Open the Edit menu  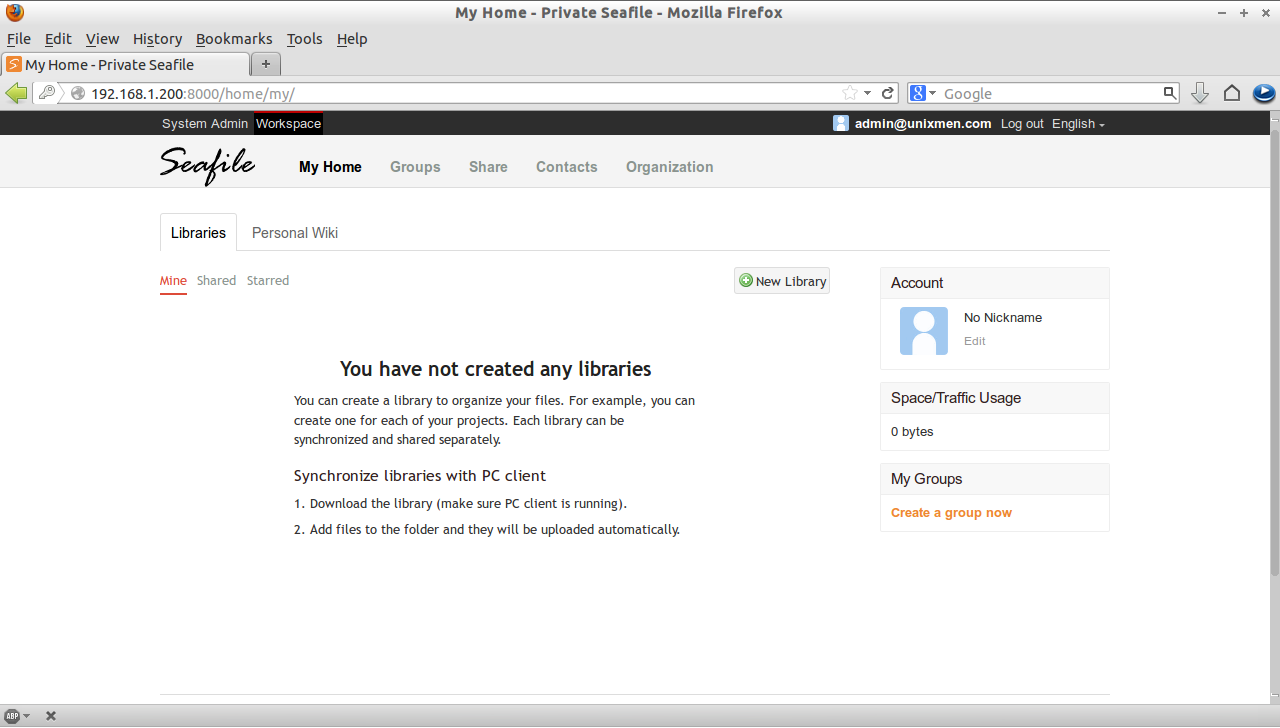[x=58, y=39]
